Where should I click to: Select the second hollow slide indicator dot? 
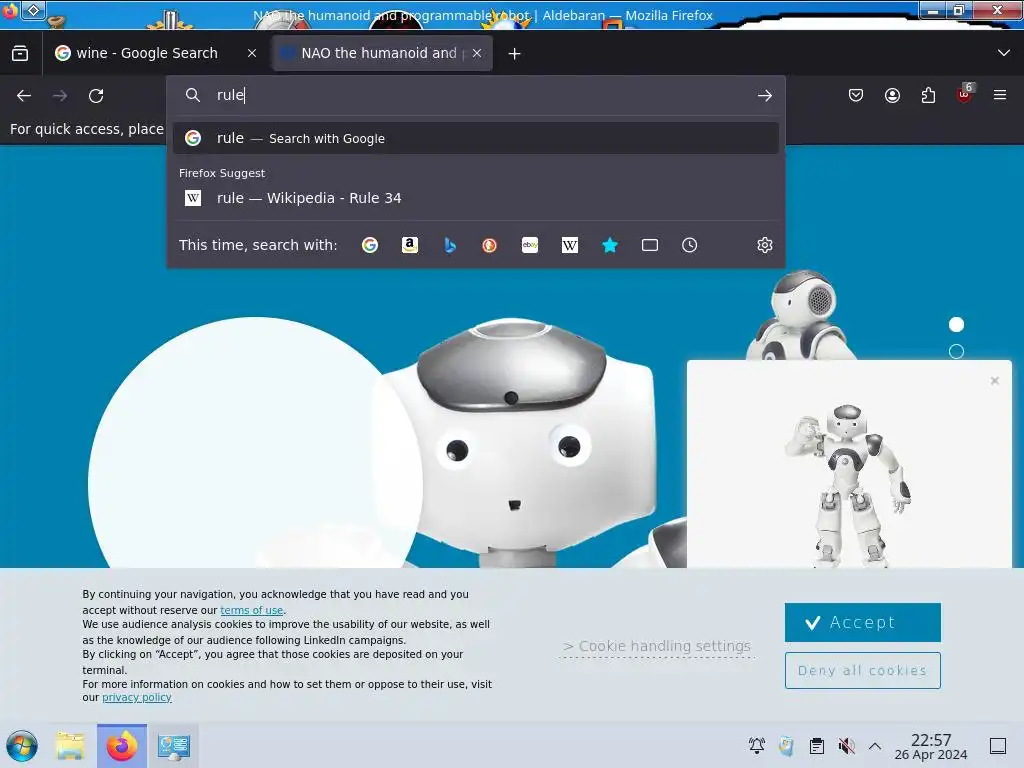click(956, 351)
